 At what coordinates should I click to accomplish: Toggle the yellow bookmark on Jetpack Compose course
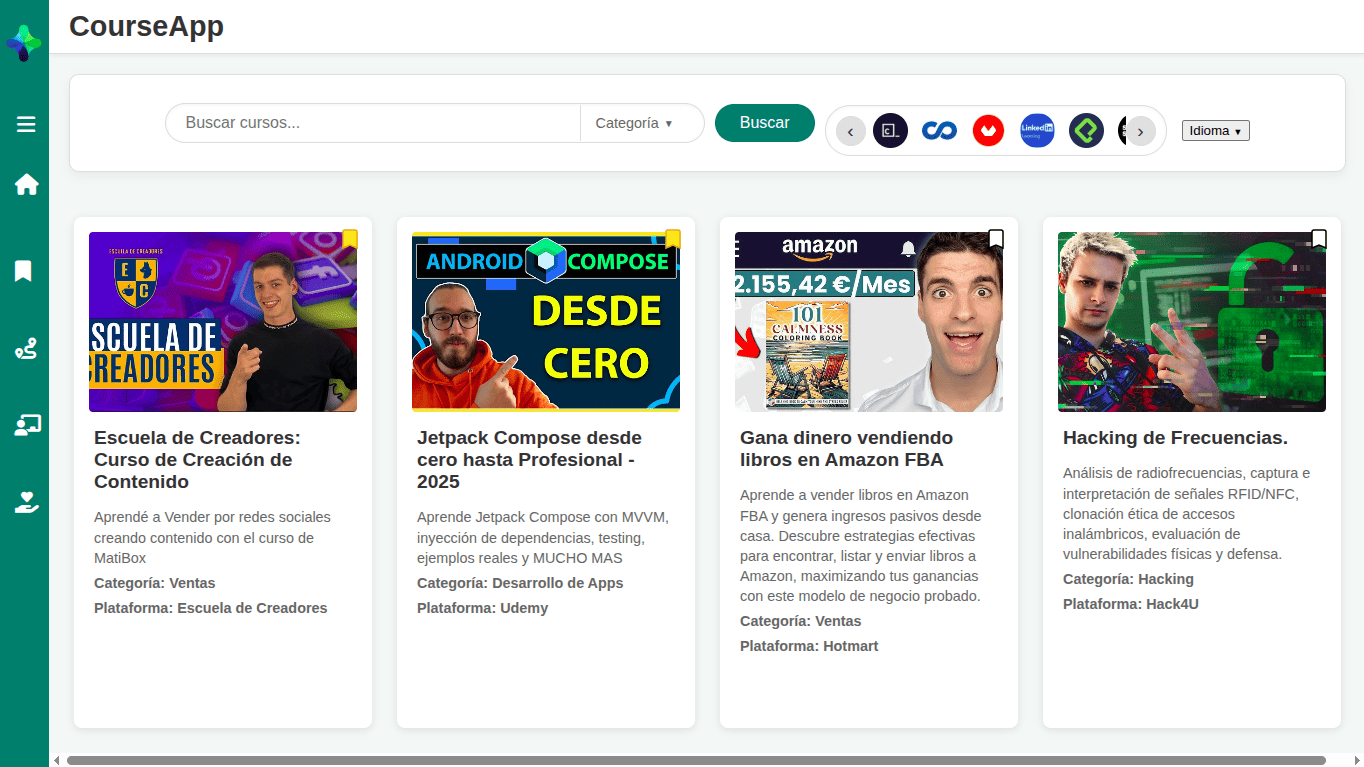pyautogui.click(x=672, y=239)
